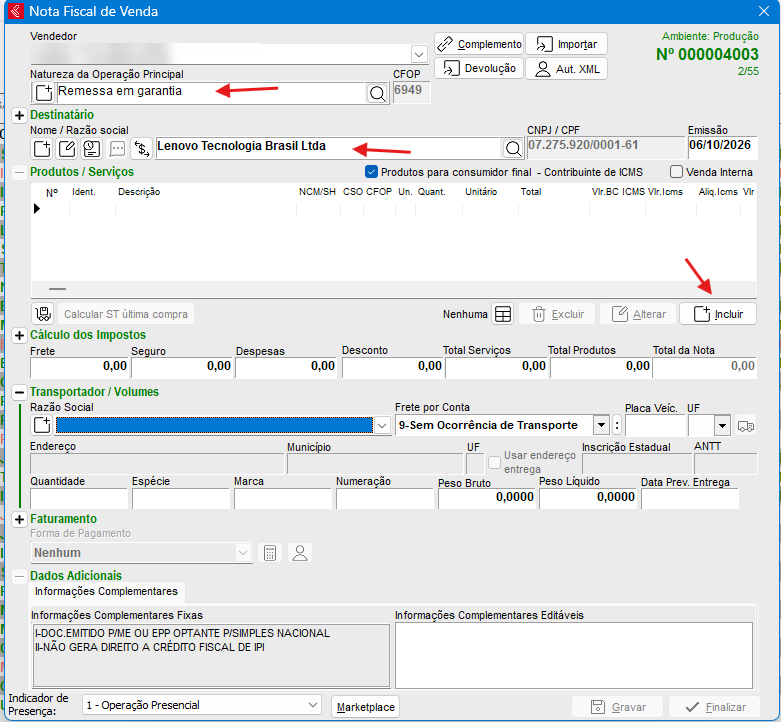Click Placa Veíc. input field
The width and height of the screenshot is (781, 722).
(655, 426)
